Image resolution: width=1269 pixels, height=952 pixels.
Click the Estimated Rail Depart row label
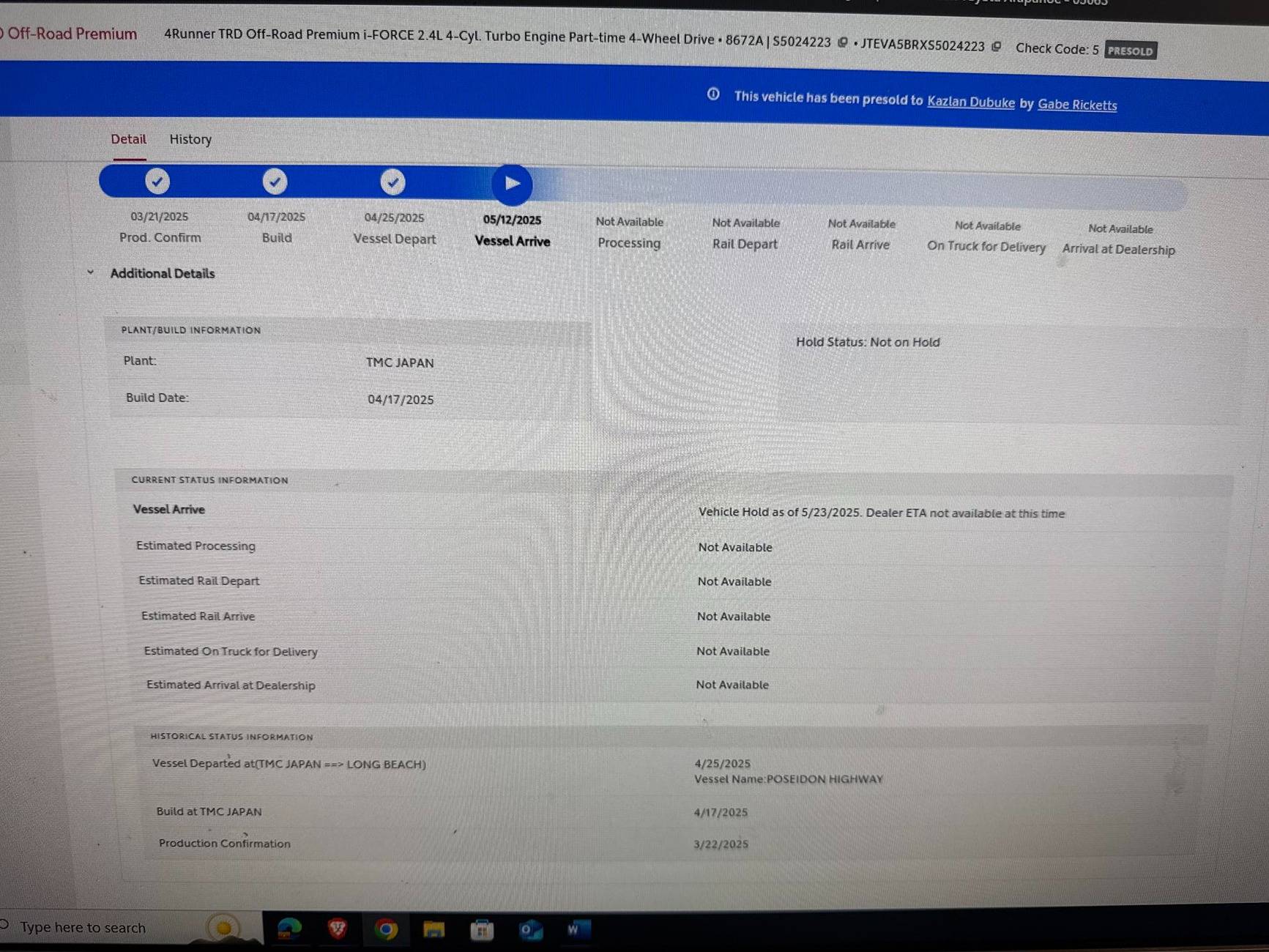pyautogui.click(x=198, y=581)
